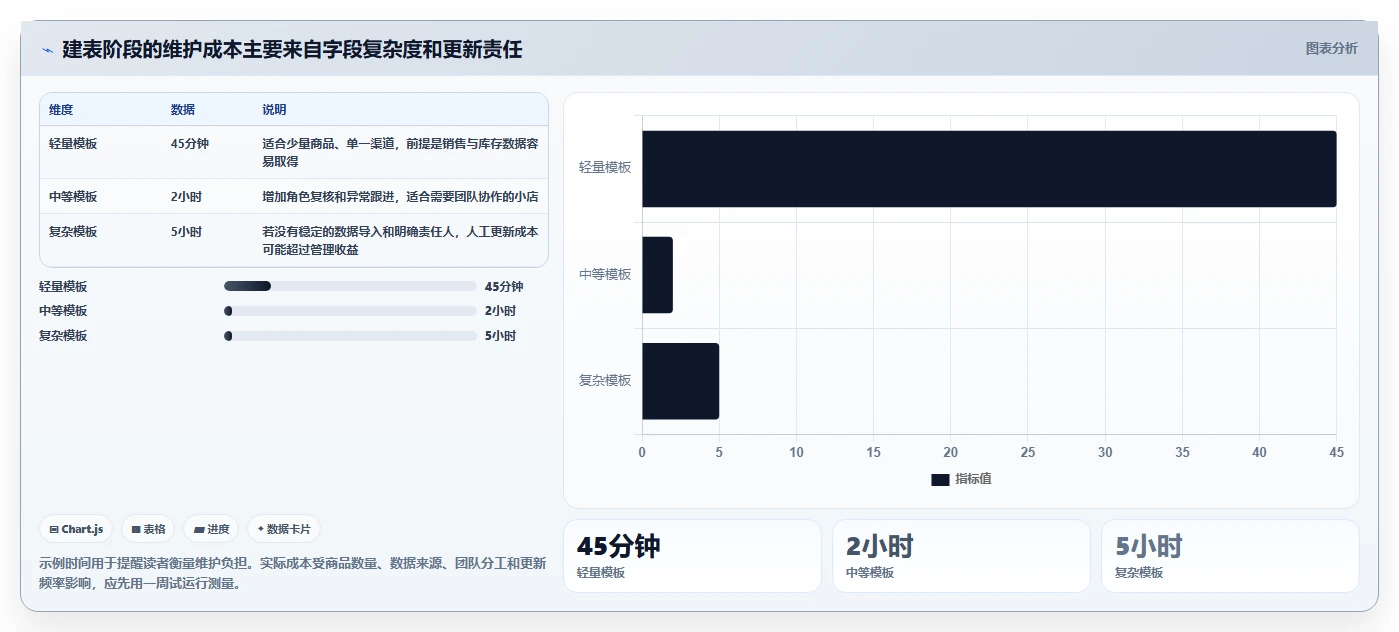Select the 5小时 data card
This screenshot has width=1399, height=632.
click(x=1230, y=556)
